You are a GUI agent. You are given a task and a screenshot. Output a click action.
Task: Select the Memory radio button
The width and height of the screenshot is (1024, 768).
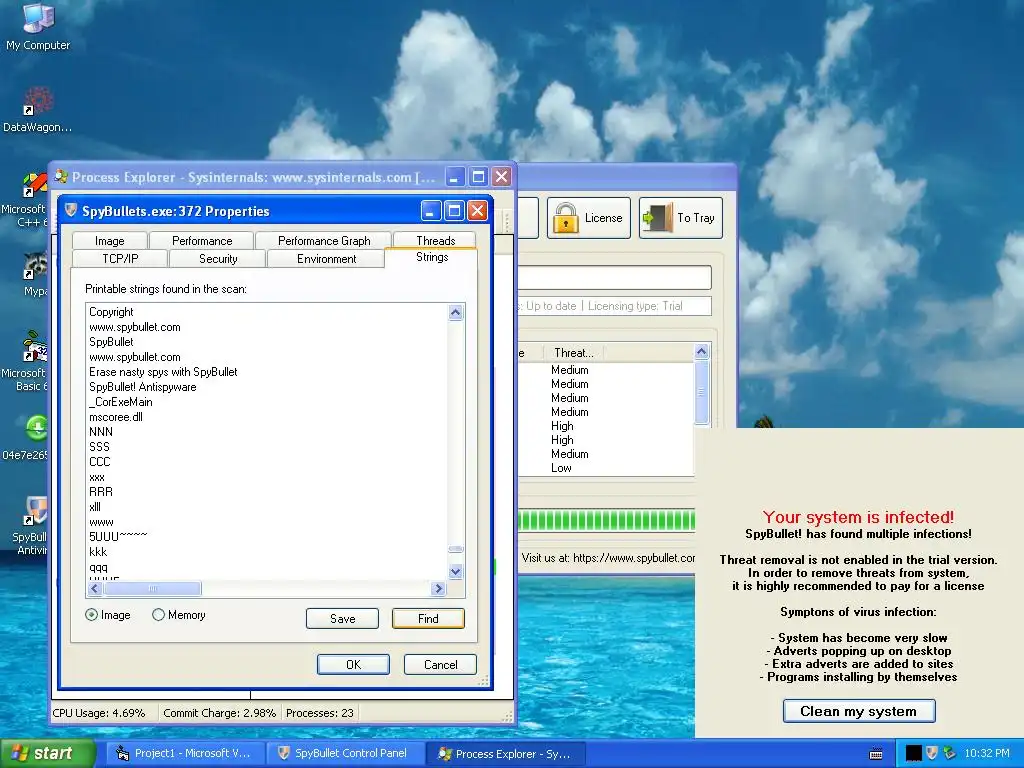[x=158, y=615]
